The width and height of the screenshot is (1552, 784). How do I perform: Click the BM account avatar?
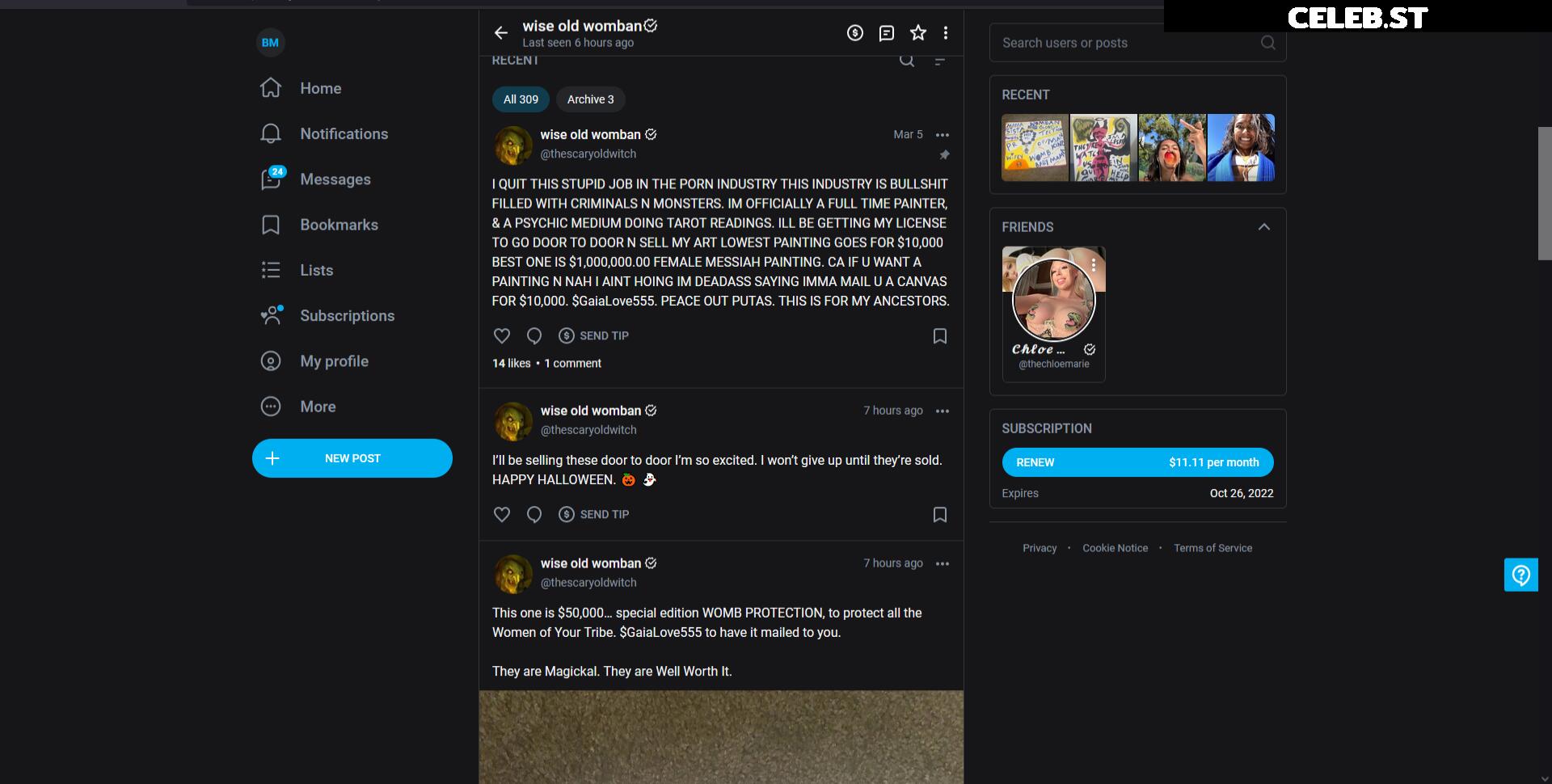click(270, 43)
